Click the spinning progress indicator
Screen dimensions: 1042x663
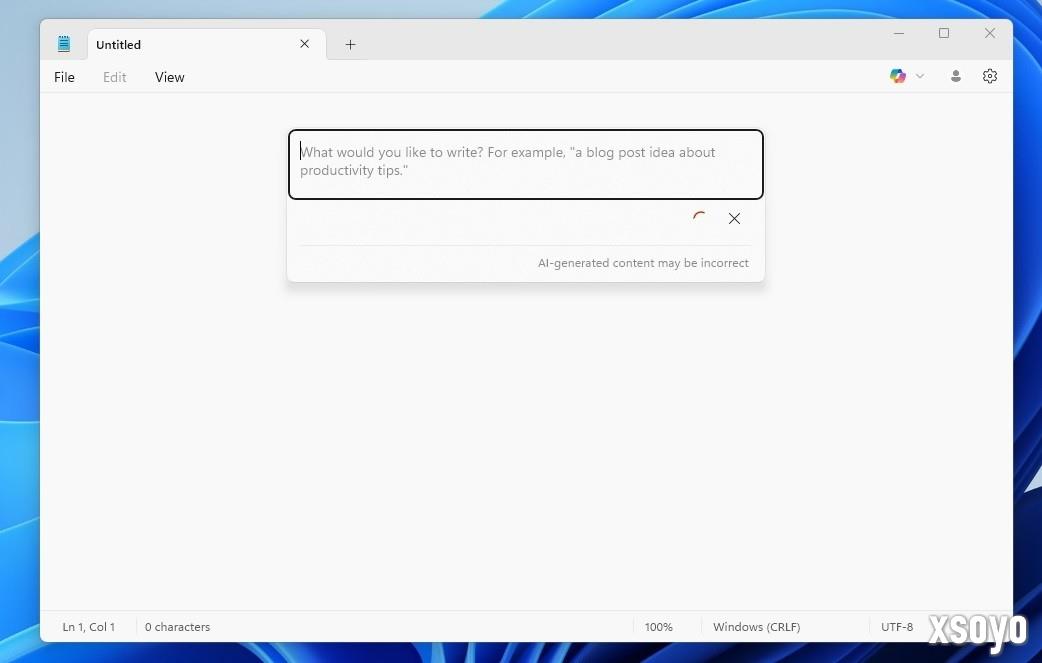point(700,218)
